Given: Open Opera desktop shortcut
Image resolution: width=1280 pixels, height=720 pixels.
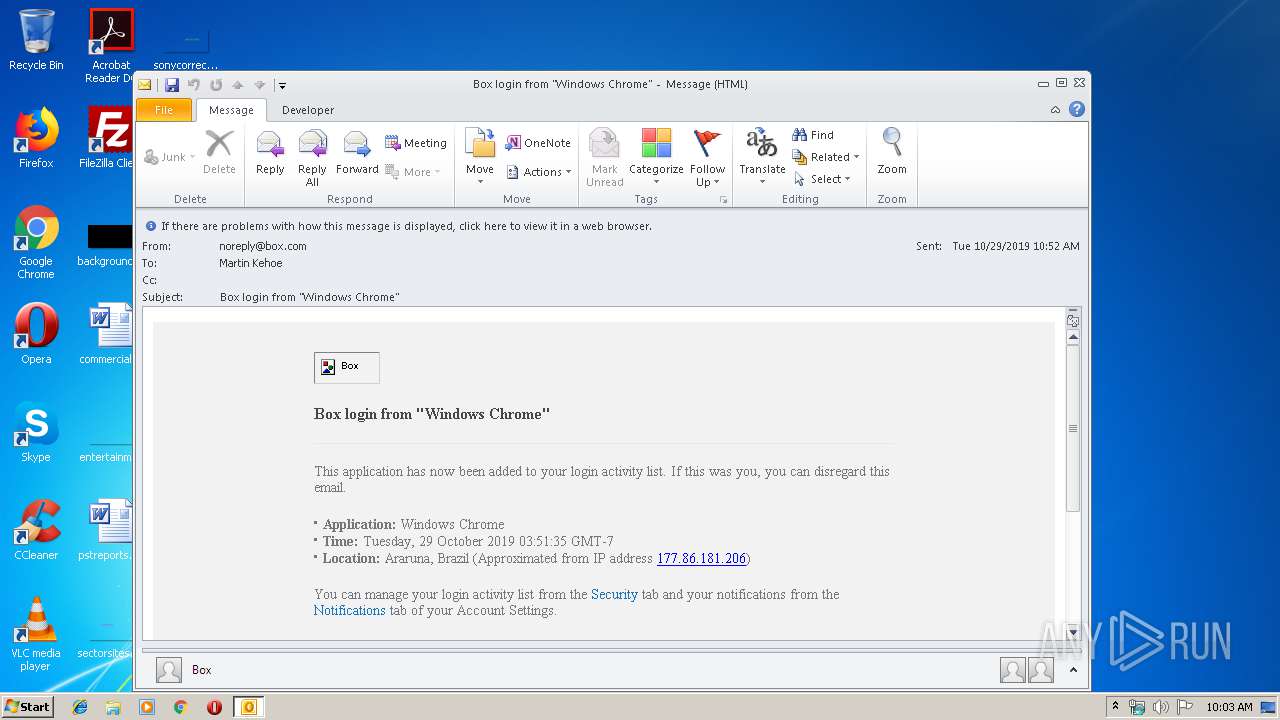Looking at the screenshot, I should [36, 334].
